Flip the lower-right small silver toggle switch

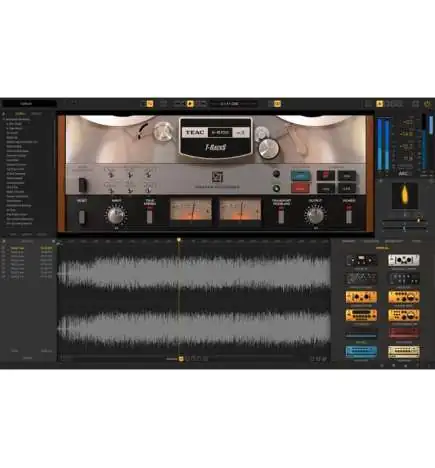point(149,189)
